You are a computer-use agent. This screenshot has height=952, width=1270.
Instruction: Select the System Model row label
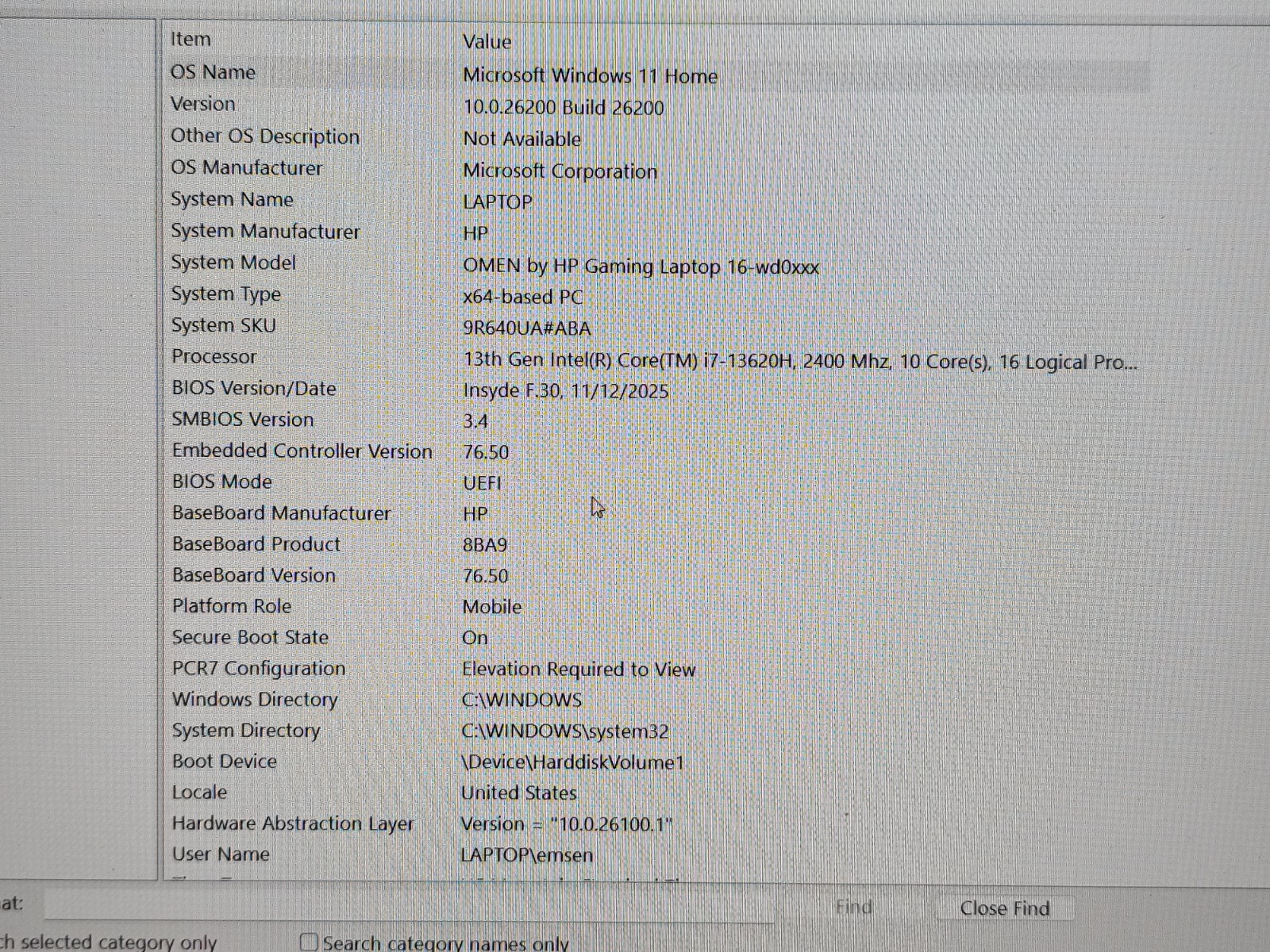tap(233, 263)
